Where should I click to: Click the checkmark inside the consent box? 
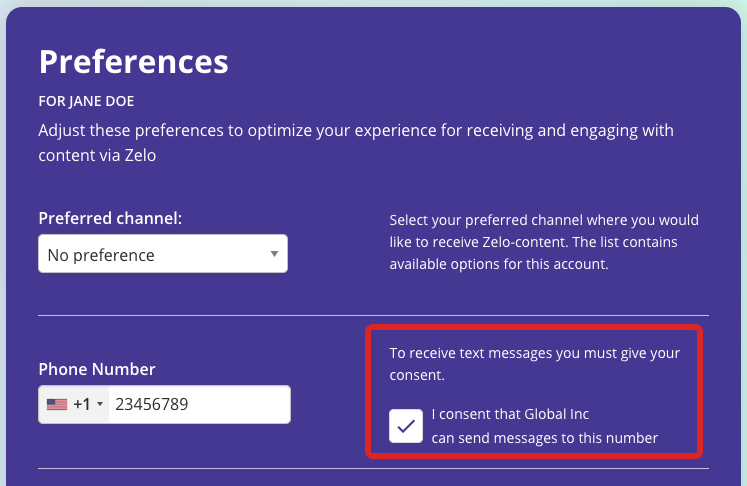[x=406, y=426]
